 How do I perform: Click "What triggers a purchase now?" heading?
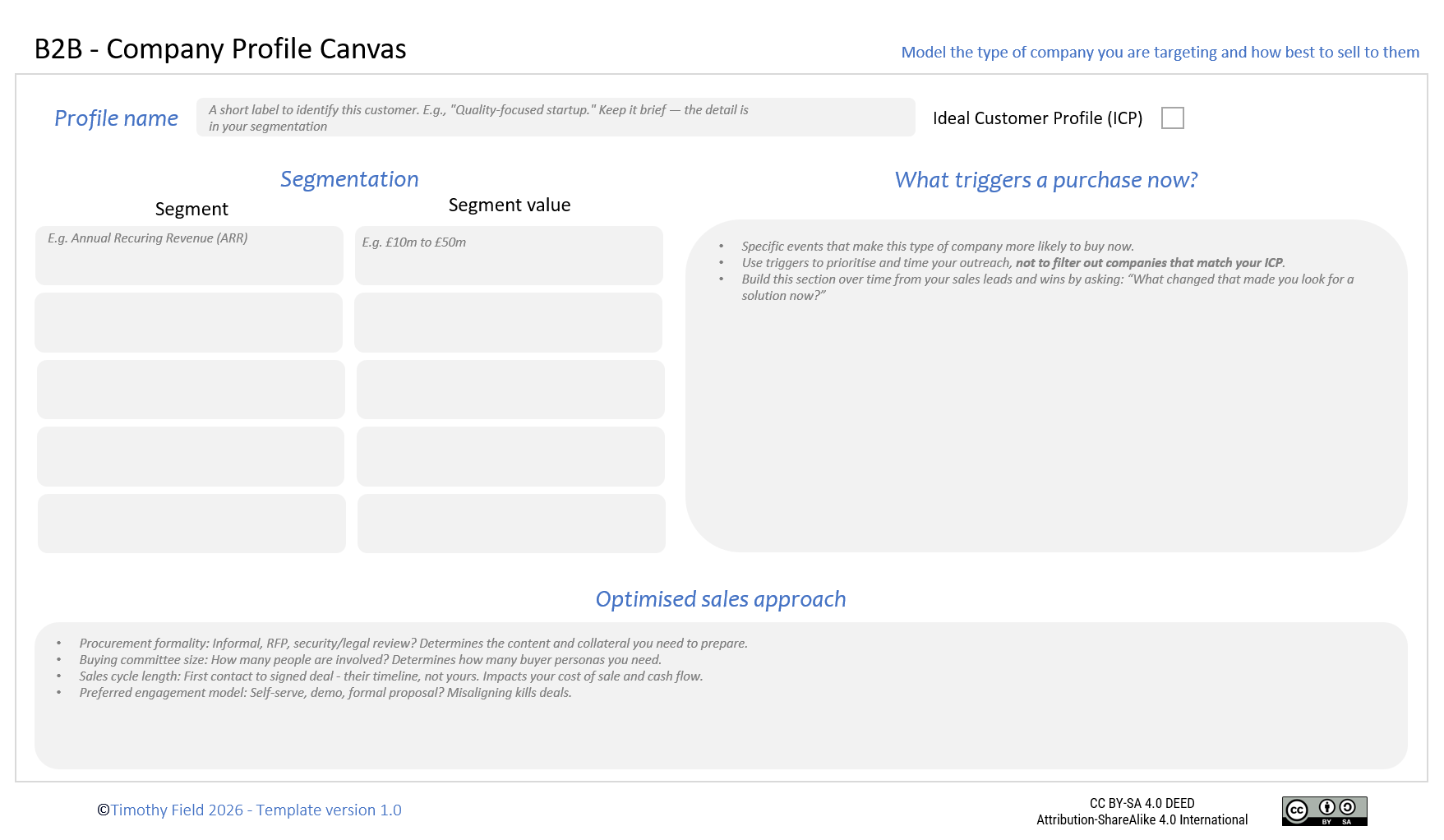pos(1046,180)
